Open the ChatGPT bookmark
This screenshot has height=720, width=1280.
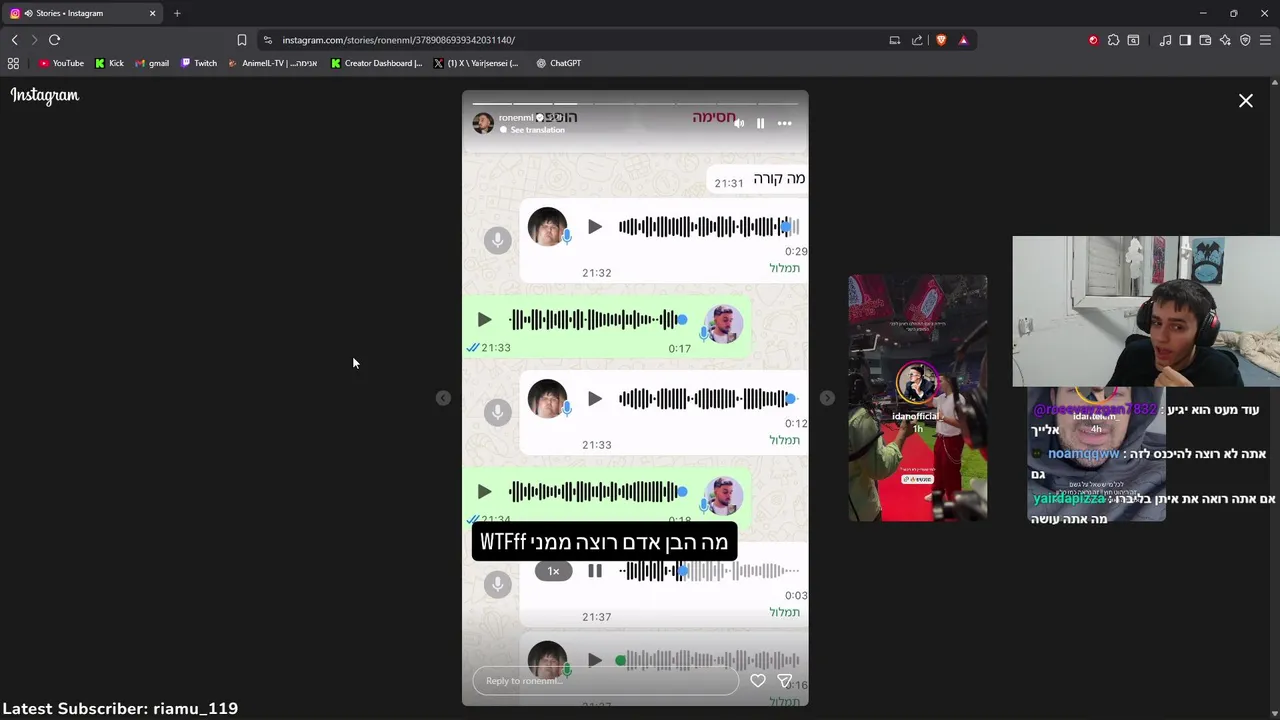click(558, 63)
